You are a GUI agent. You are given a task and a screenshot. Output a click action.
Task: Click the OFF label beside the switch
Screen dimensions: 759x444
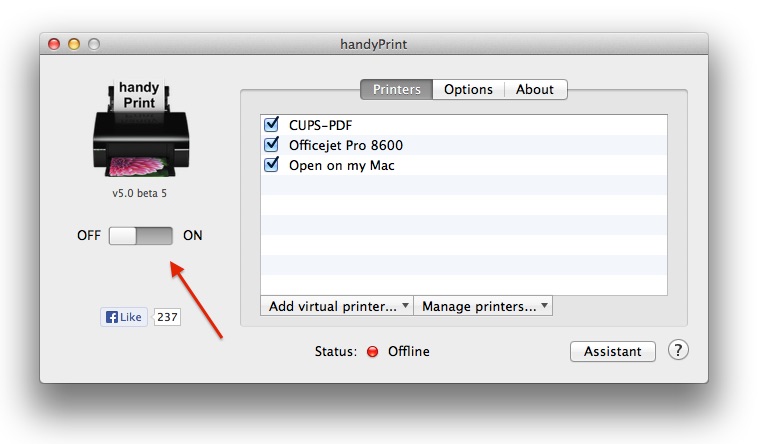(89, 236)
